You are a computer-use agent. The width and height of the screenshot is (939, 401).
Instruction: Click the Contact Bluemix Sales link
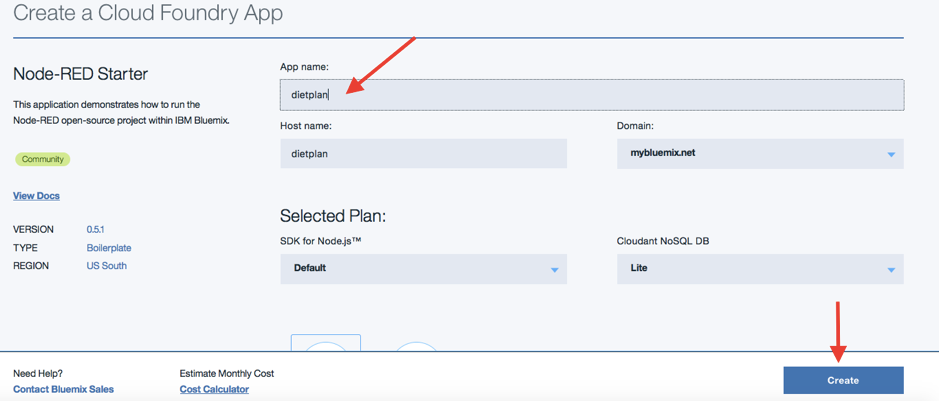pos(63,389)
